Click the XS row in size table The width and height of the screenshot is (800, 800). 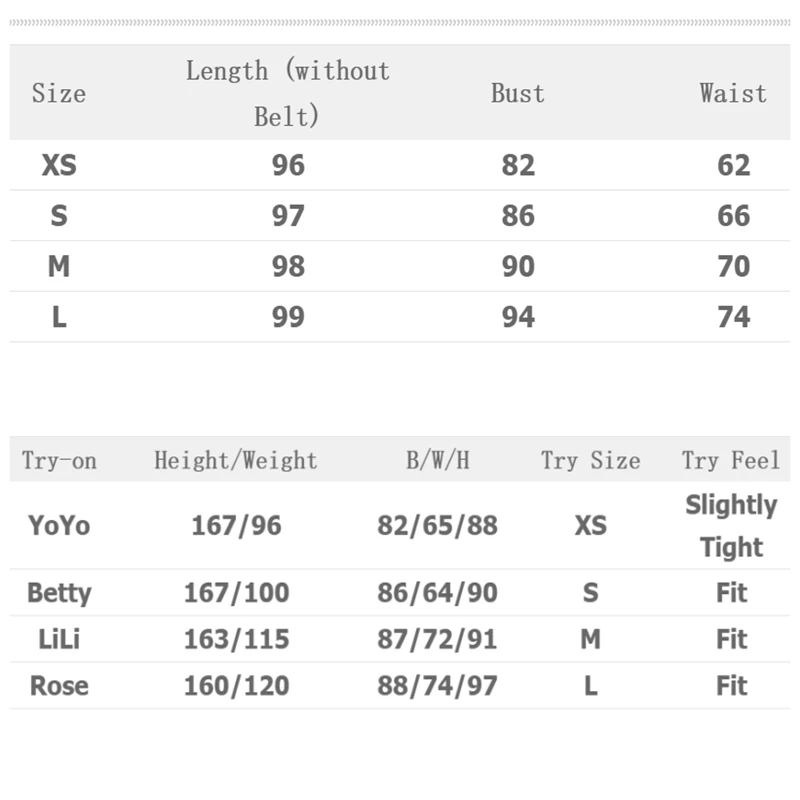59,165
